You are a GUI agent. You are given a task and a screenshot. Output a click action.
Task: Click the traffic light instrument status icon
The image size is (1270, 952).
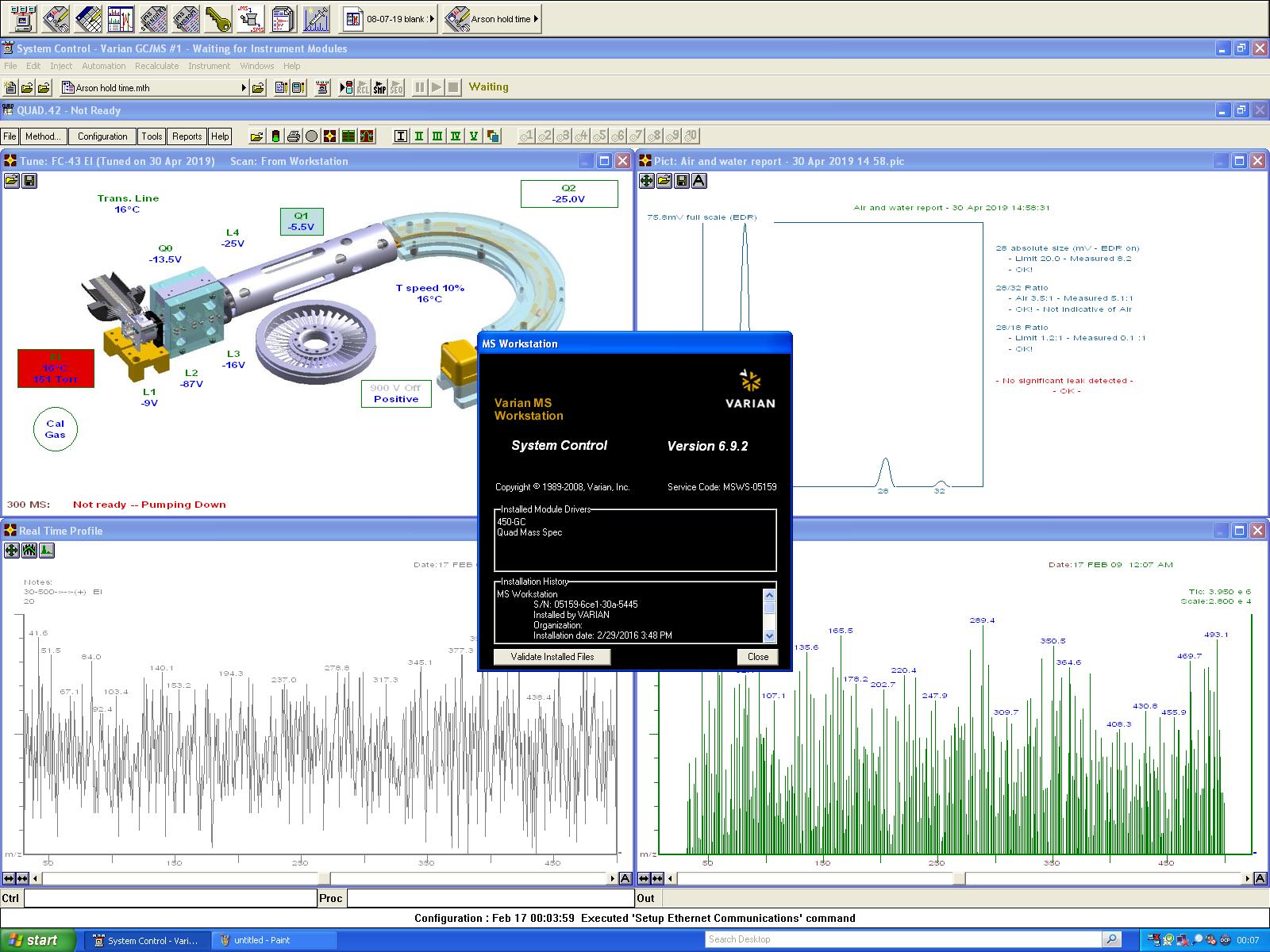(275, 136)
